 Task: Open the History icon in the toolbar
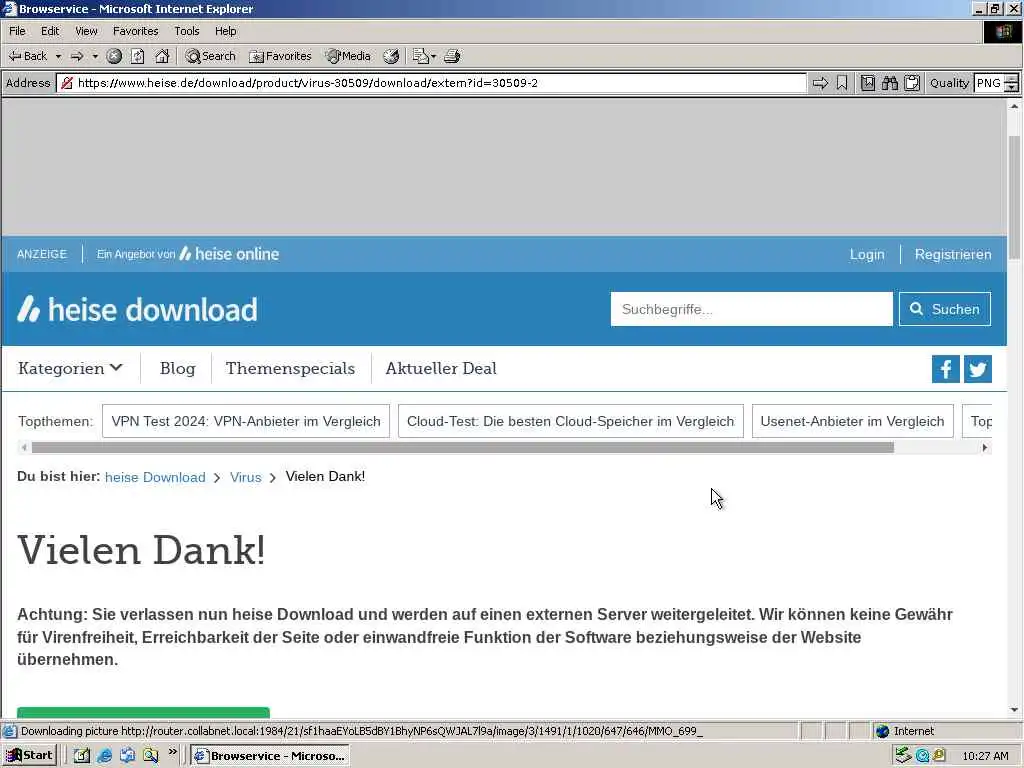pyautogui.click(x=391, y=56)
